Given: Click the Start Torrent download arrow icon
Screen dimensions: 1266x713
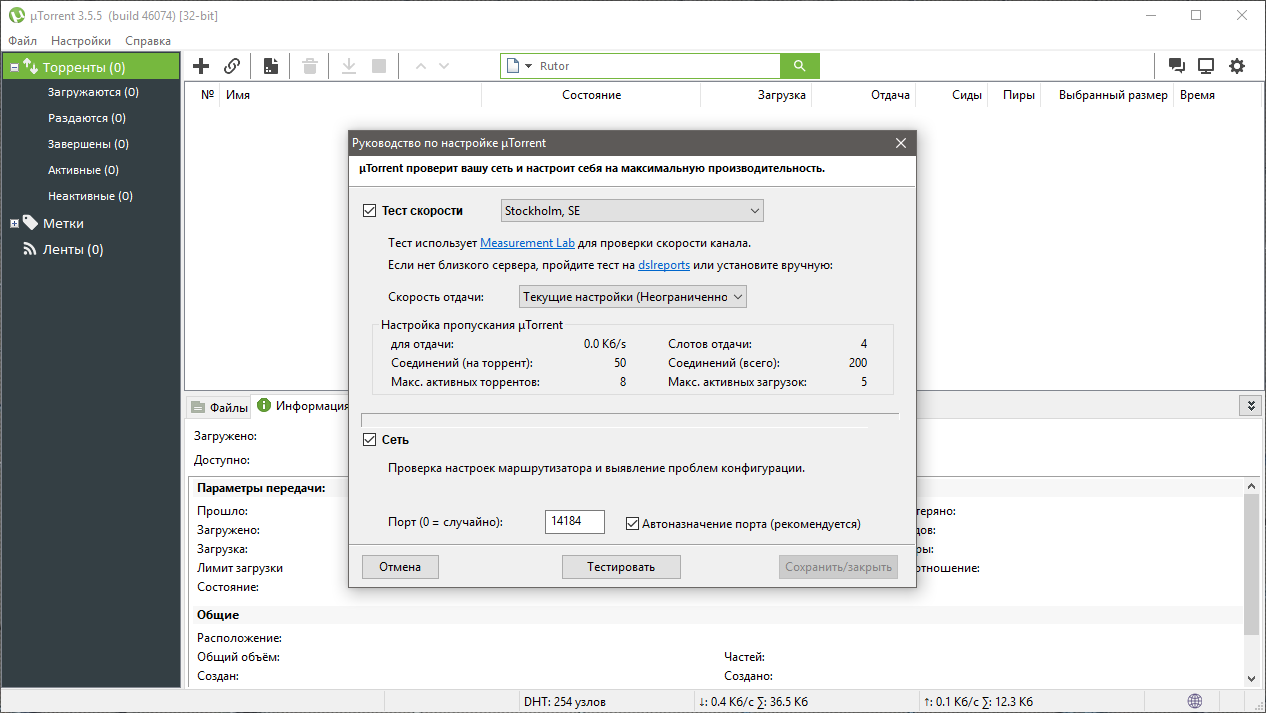Looking at the screenshot, I should (349, 66).
